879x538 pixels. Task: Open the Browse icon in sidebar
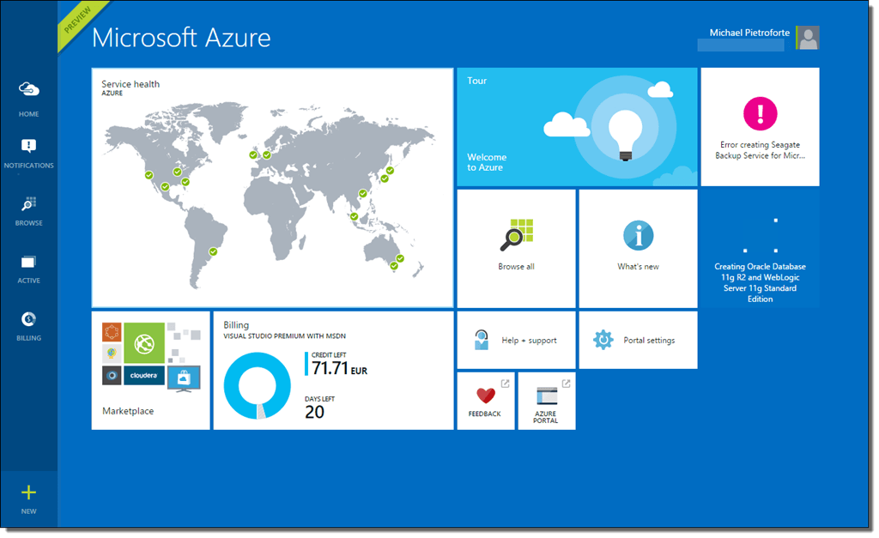click(x=29, y=204)
